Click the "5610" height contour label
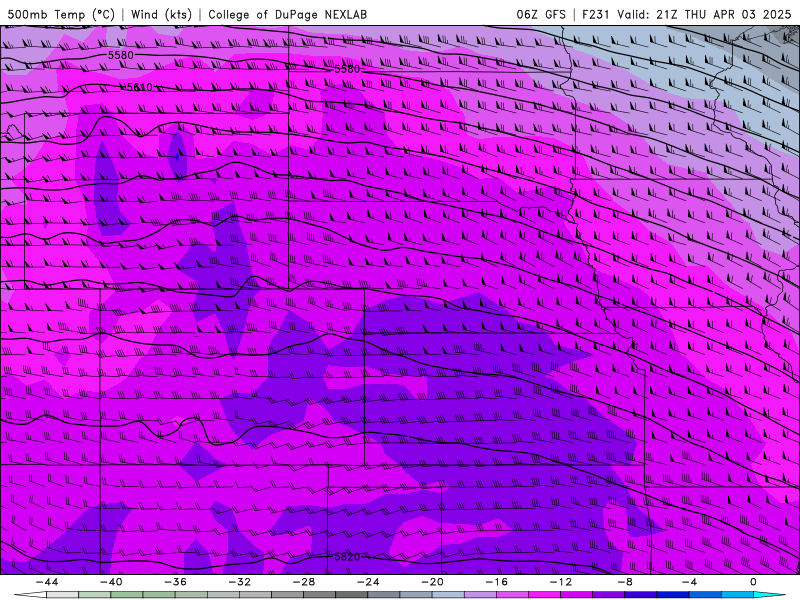This screenshot has width=800, height=600. [139, 87]
